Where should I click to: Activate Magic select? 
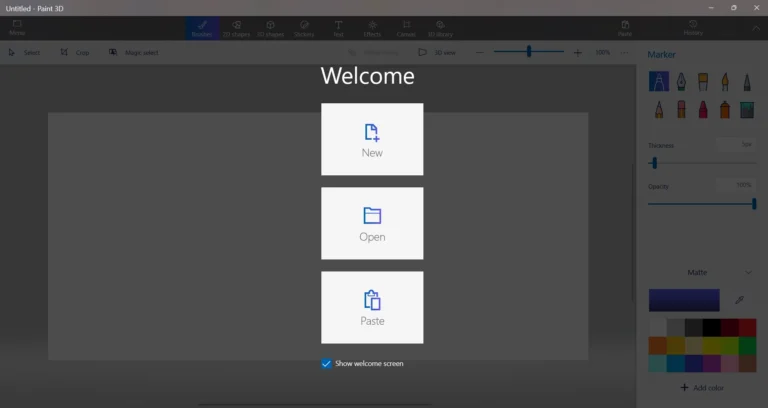[x=134, y=52]
